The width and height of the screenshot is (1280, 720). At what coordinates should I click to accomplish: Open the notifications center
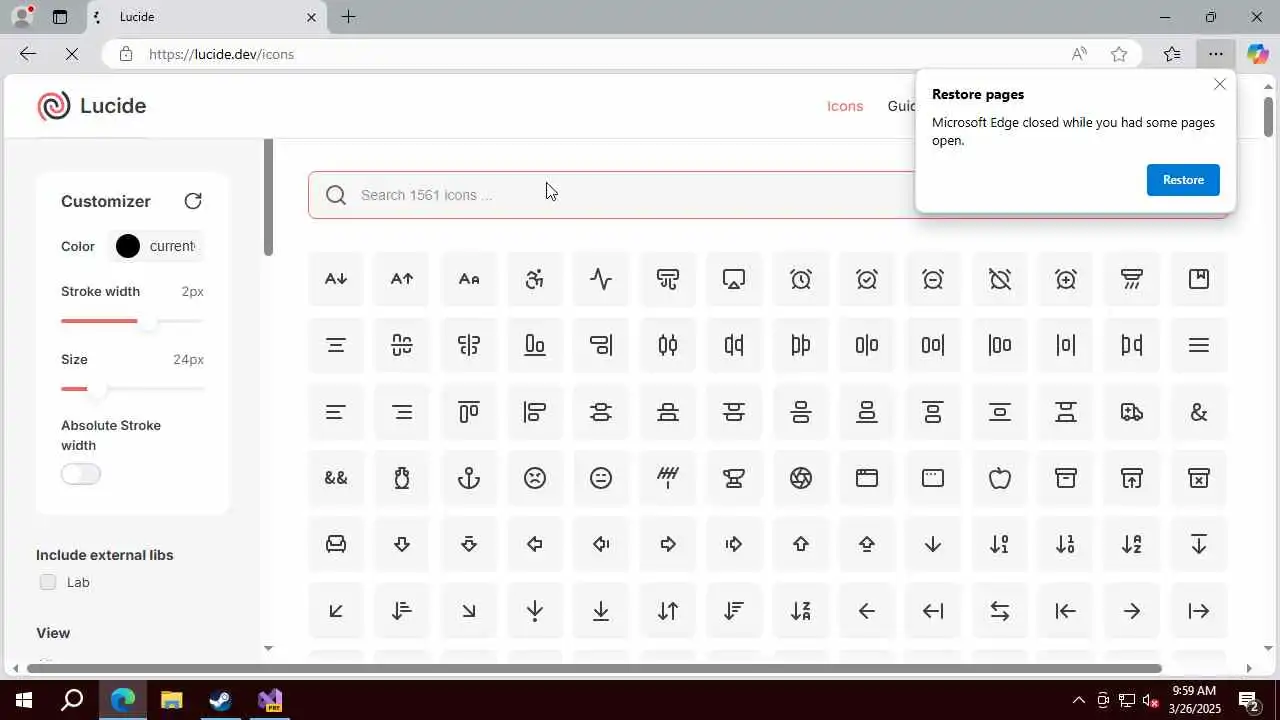[1248, 700]
